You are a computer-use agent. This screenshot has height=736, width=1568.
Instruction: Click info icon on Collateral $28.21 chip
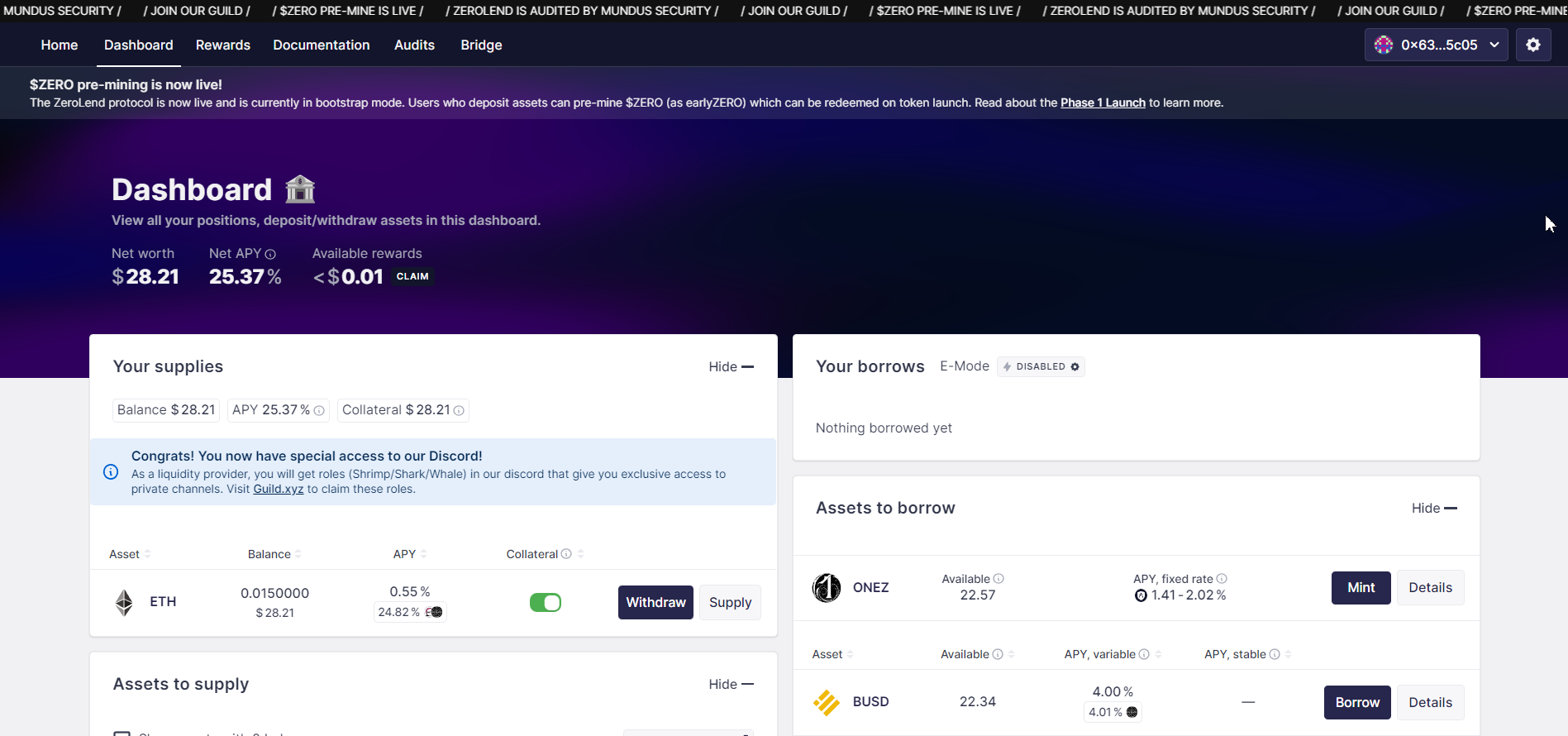459,410
